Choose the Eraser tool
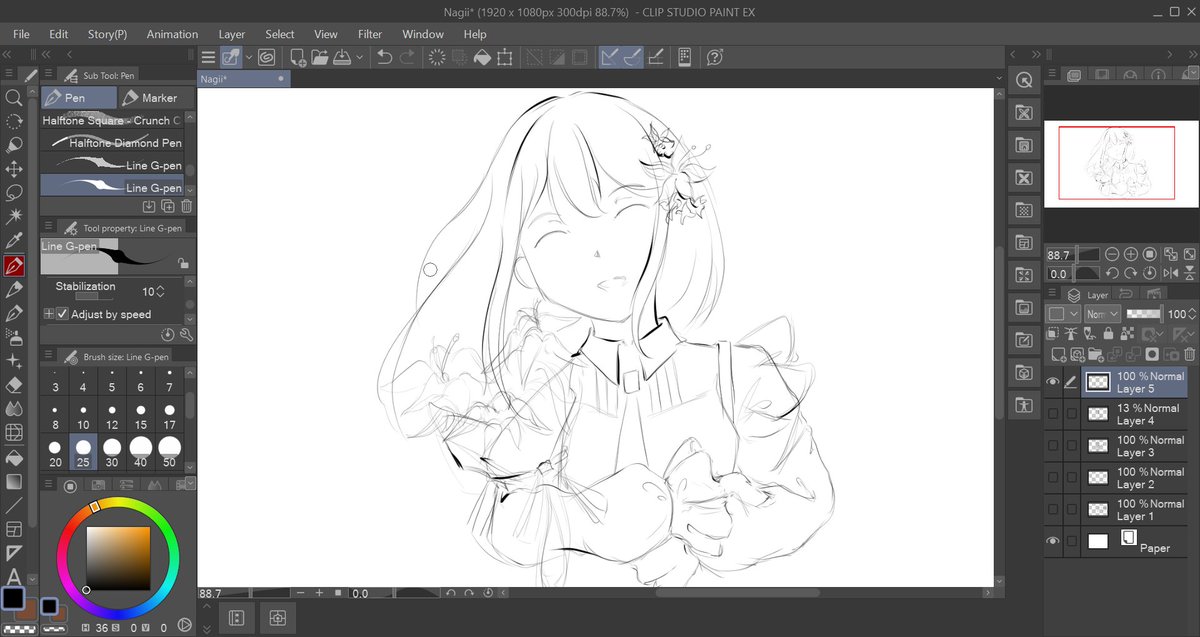This screenshot has height=637, width=1200. [x=14, y=385]
